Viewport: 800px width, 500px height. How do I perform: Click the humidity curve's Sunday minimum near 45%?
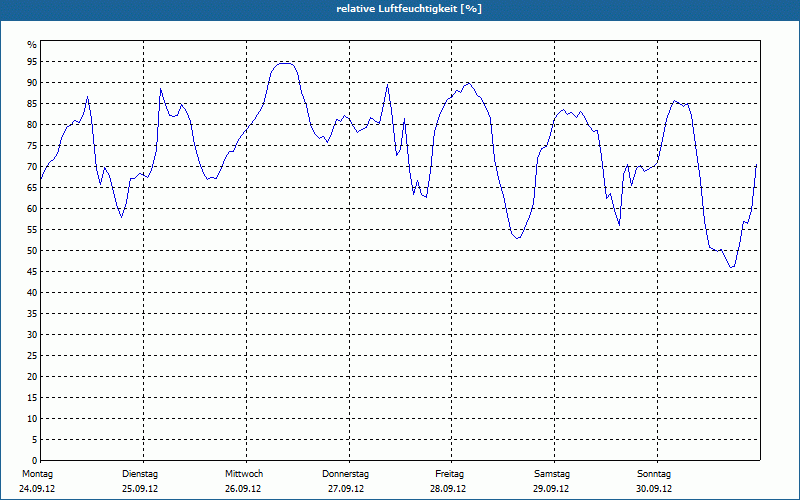(x=732, y=267)
